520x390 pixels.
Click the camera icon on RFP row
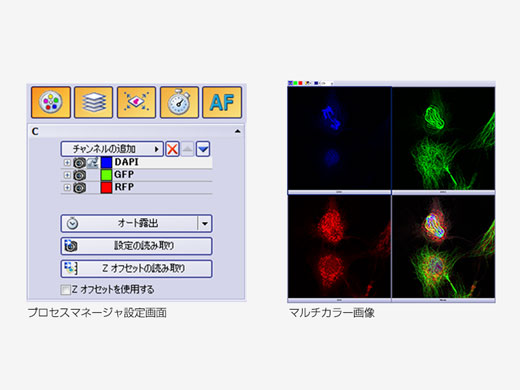click(x=79, y=188)
